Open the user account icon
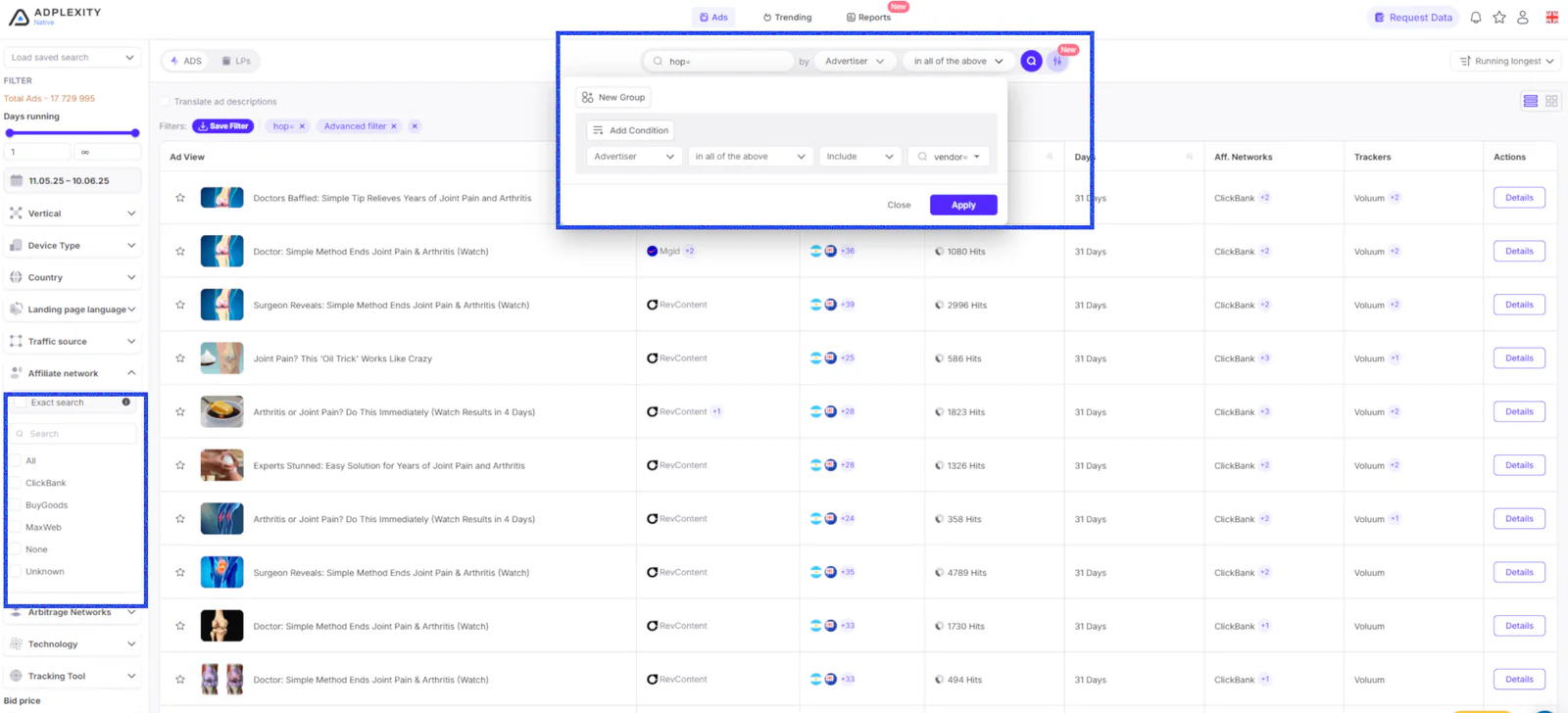Viewport: 1568px width, 713px height. [x=1523, y=18]
